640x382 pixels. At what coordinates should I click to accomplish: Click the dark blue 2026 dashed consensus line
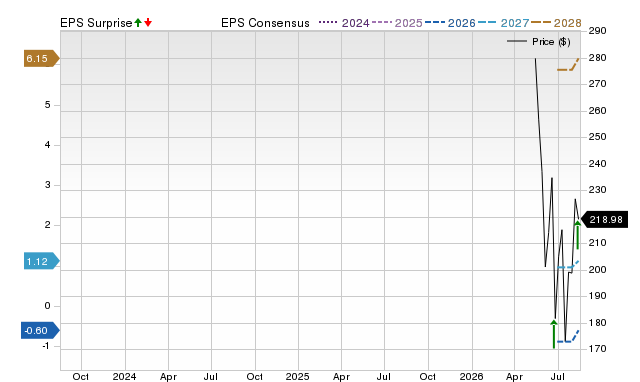click(568, 337)
